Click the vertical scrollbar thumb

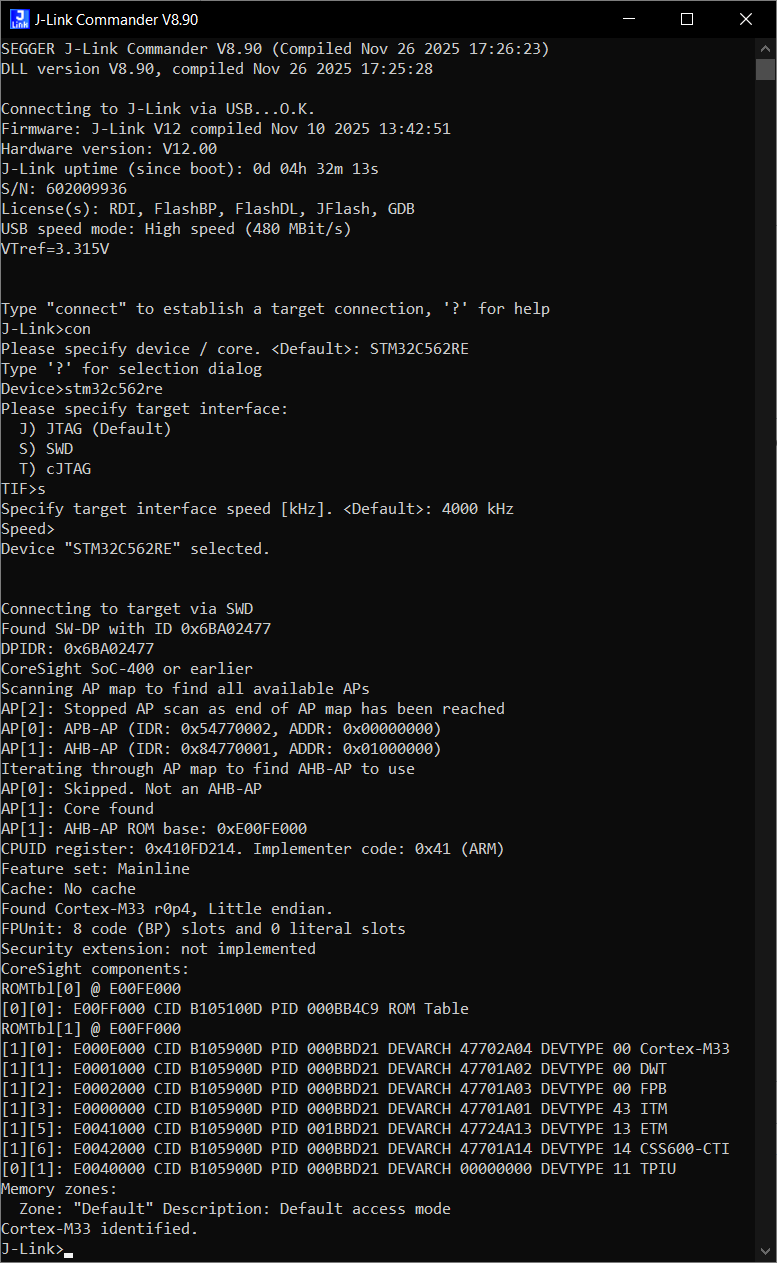766,69
